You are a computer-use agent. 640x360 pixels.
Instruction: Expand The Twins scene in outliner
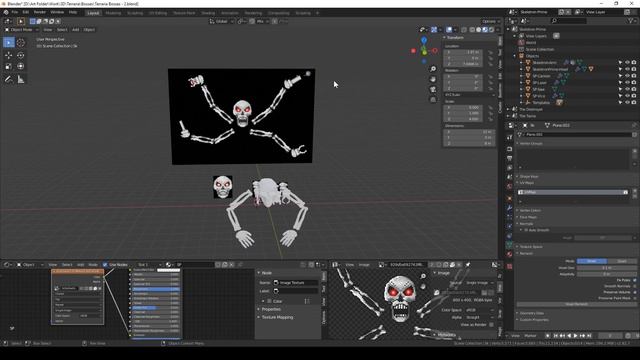point(509,116)
